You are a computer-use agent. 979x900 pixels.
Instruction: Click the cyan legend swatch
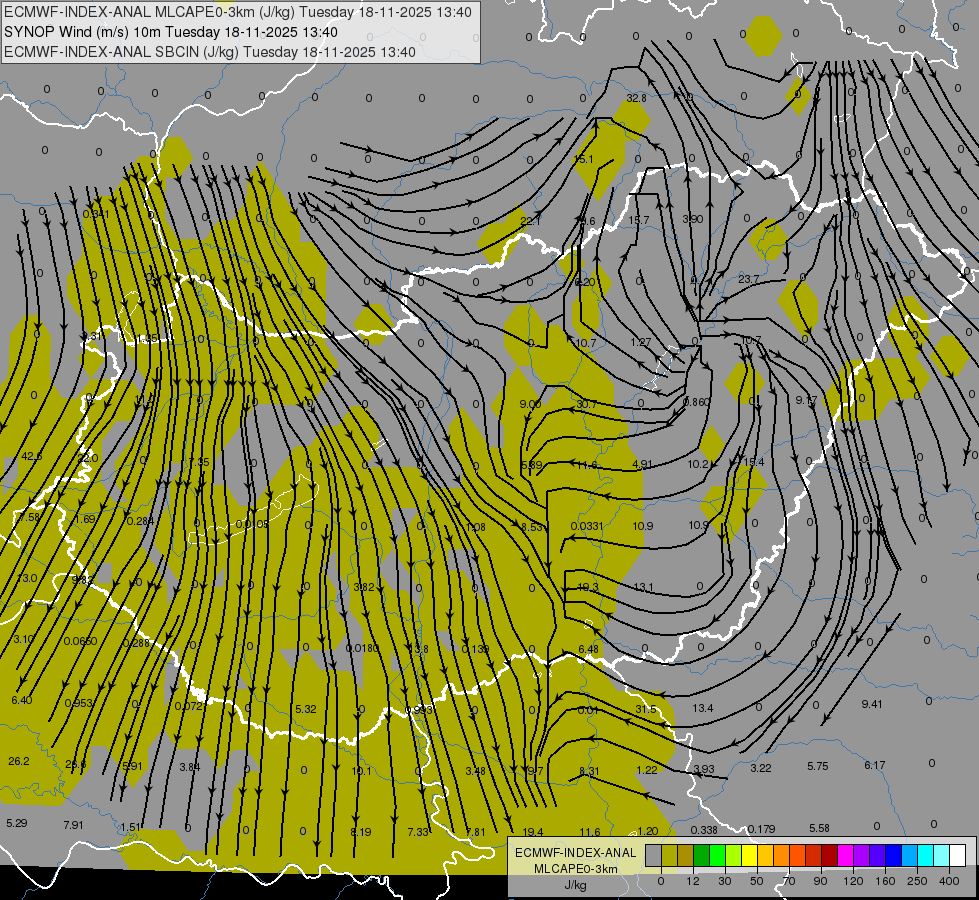pos(925,855)
